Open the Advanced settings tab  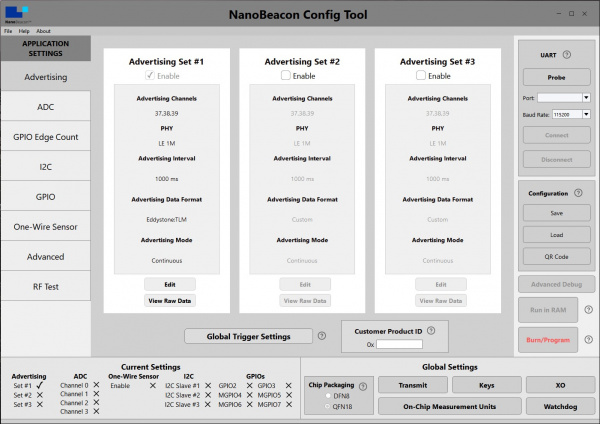(46, 256)
